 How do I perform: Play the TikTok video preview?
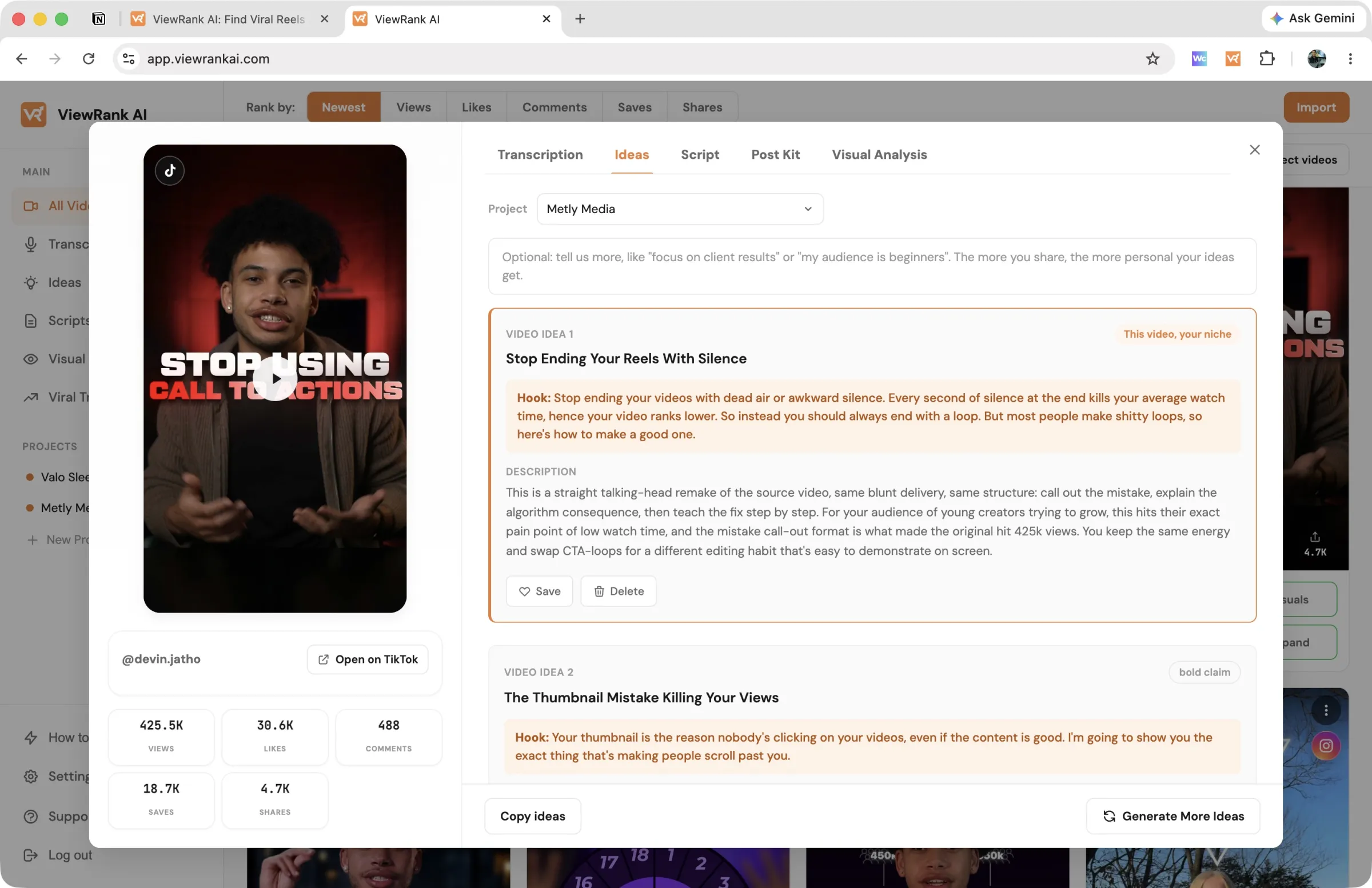(275, 379)
